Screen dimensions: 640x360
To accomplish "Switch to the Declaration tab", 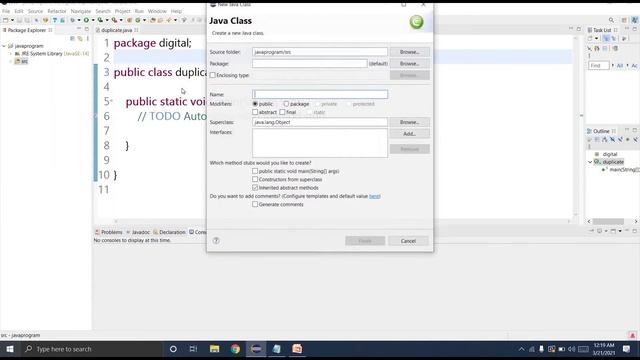I will [169, 232].
